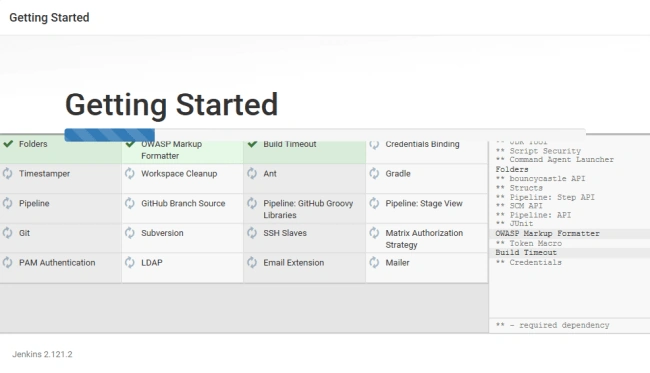Screen dimensions: 650x373
Task: Select the Build Timeout label in the plugin grid
Action: pyautogui.click(x=290, y=144)
